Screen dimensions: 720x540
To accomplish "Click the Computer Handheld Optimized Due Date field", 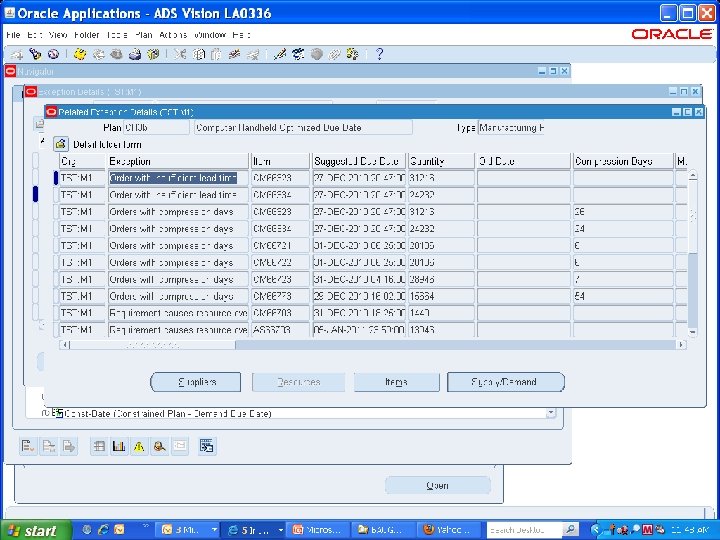I will (x=303, y=128).
